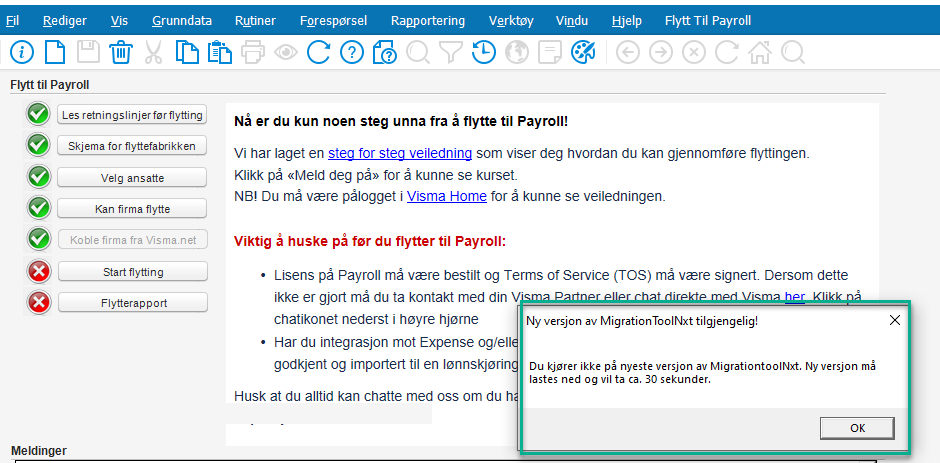
Task: Click the blue refresh arrow icon
Action: [319, 52]
